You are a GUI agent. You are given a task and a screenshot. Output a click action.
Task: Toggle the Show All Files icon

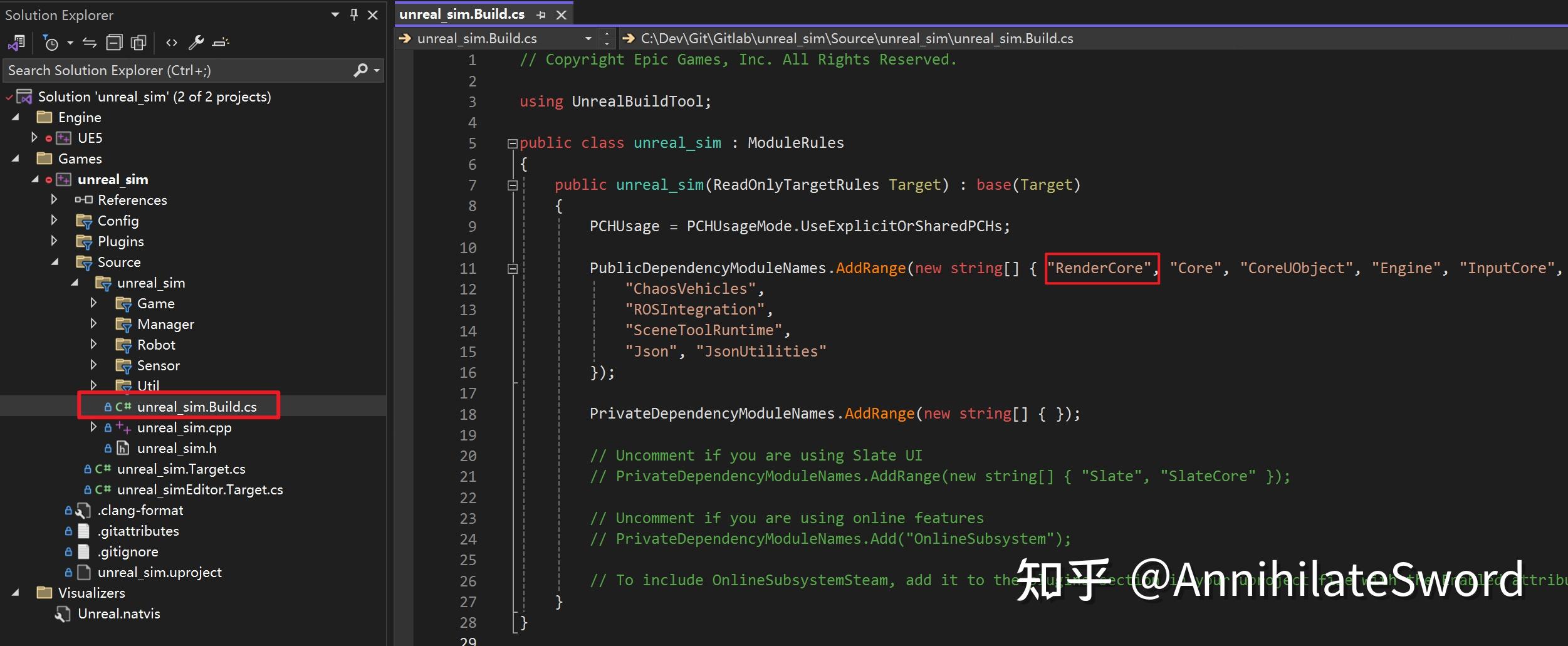(x=139, y=41)
